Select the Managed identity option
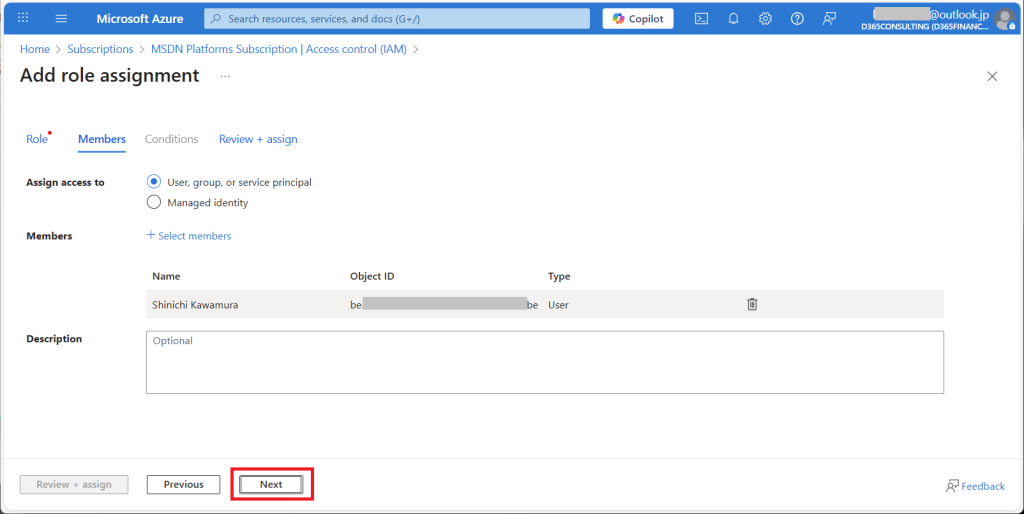Image resolution: width=1024 pixels, height=514 pixels. pyautogui.click(x=154, y=202)
